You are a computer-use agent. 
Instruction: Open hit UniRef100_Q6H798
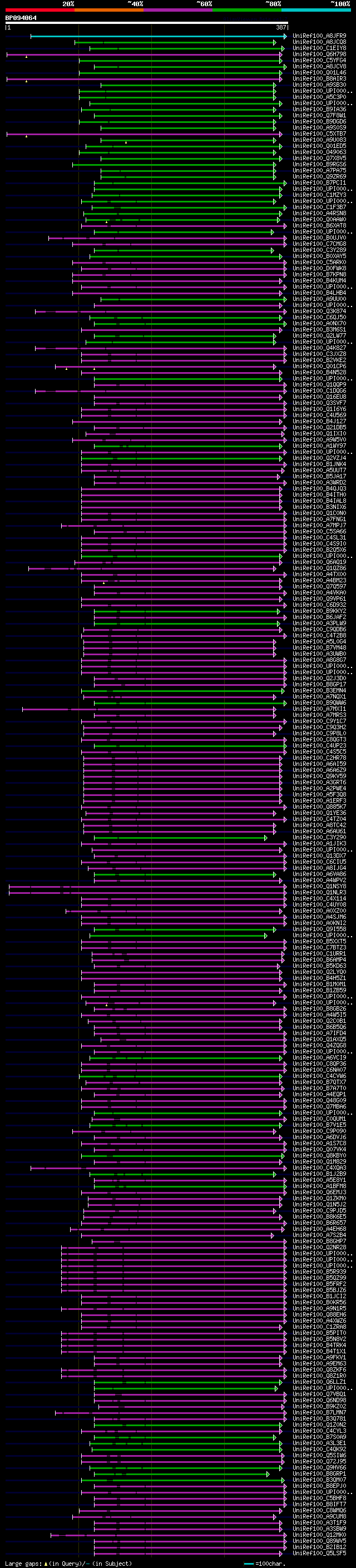[319, 54]
